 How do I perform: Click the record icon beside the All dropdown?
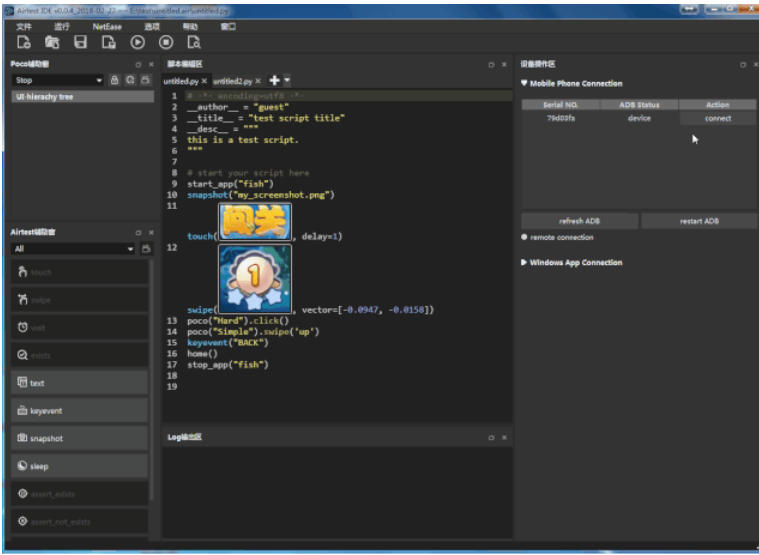pyautogui.click(x=146, y=249)
